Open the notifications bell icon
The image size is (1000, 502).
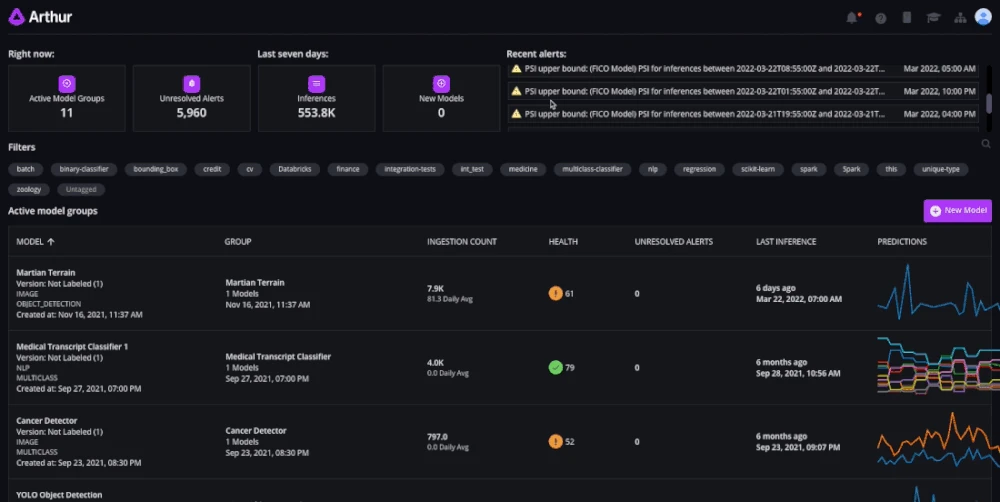click(x=852, y=18)
